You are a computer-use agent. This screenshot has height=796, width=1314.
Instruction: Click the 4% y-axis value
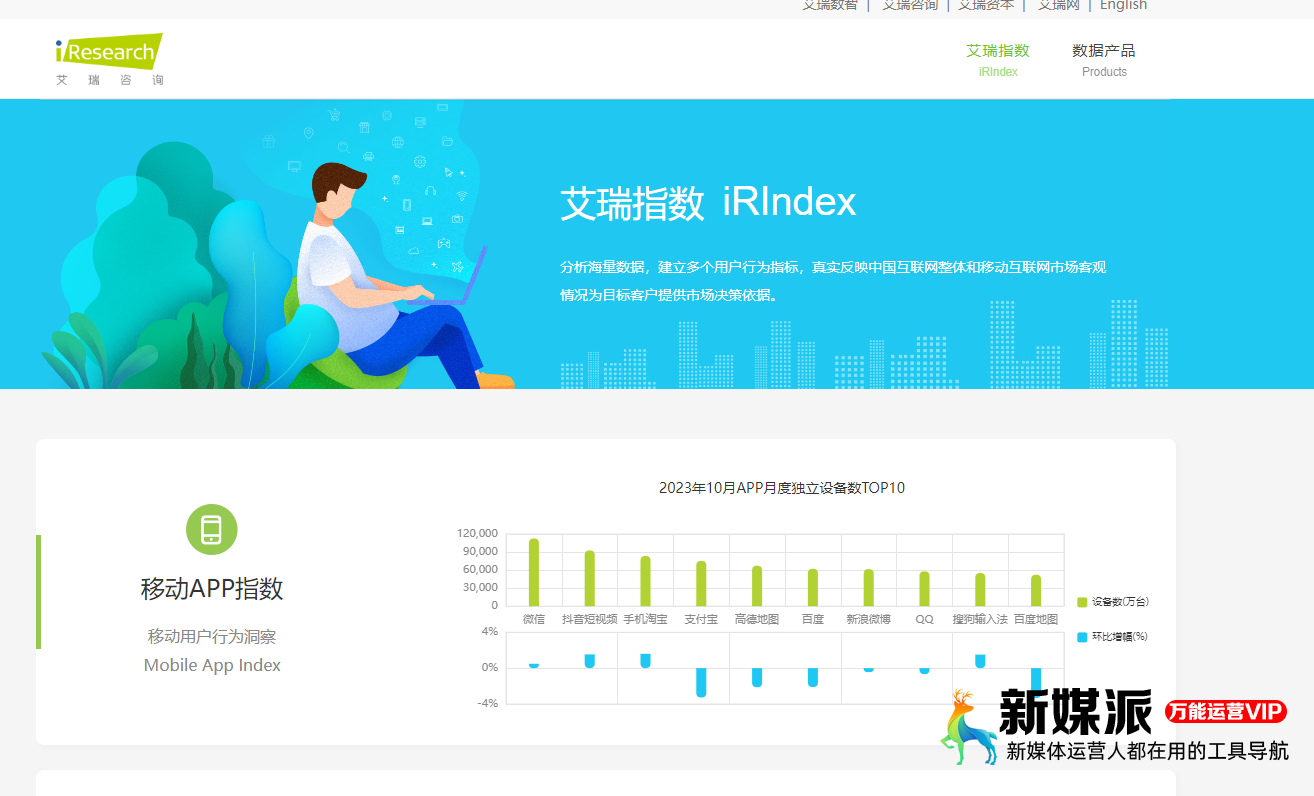[489, 631]
